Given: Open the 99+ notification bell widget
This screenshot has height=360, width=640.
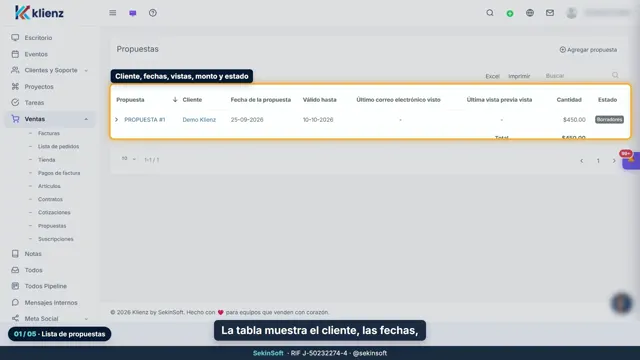Looking at the screenshot, I should click(x=631, y=160).
